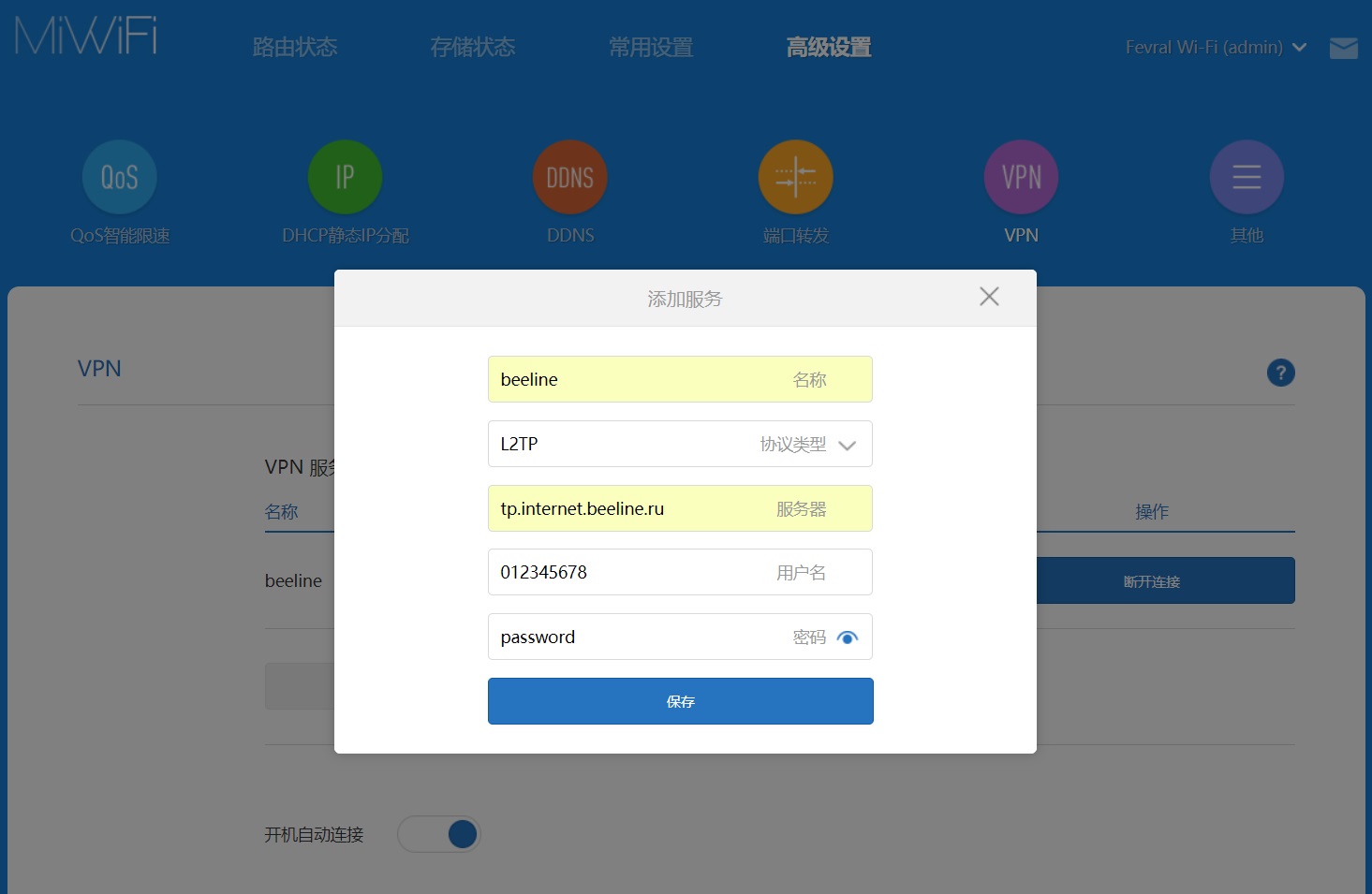Click the 名称 column header

[282, 511]
